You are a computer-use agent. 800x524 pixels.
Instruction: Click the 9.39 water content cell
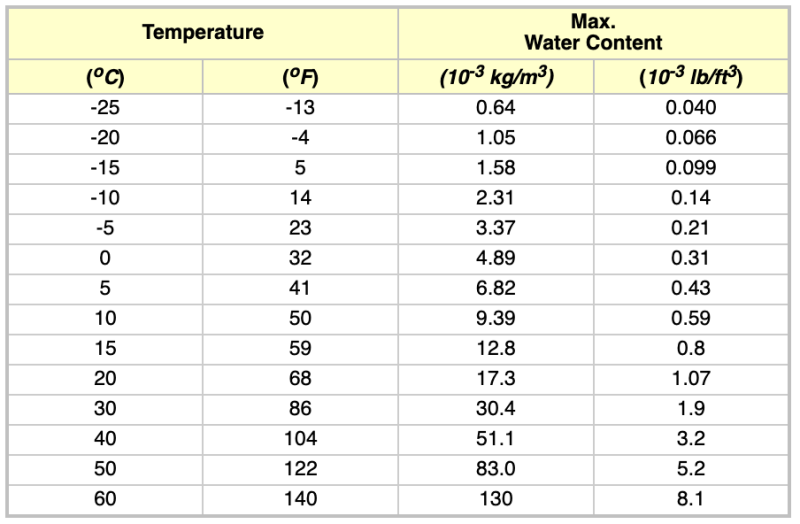click(496, 319)
